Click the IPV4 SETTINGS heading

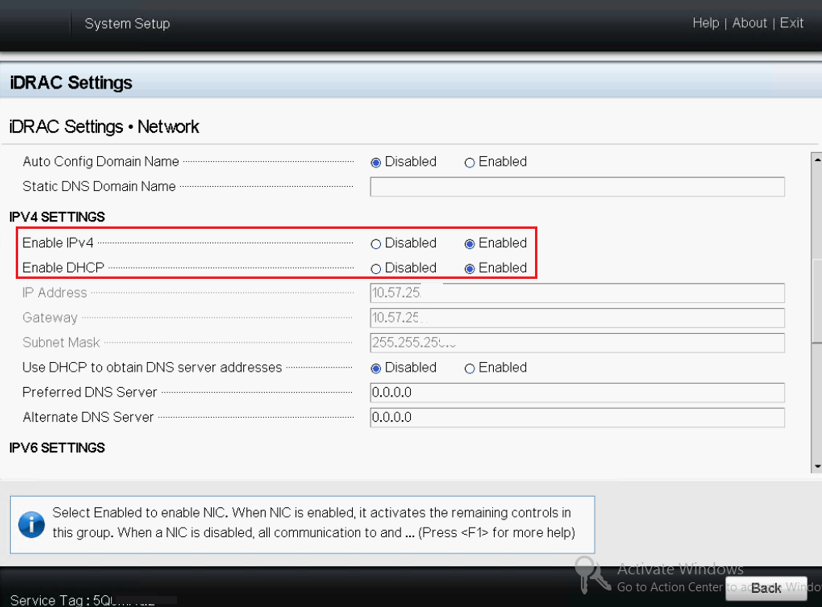click(x=57, y=217)
